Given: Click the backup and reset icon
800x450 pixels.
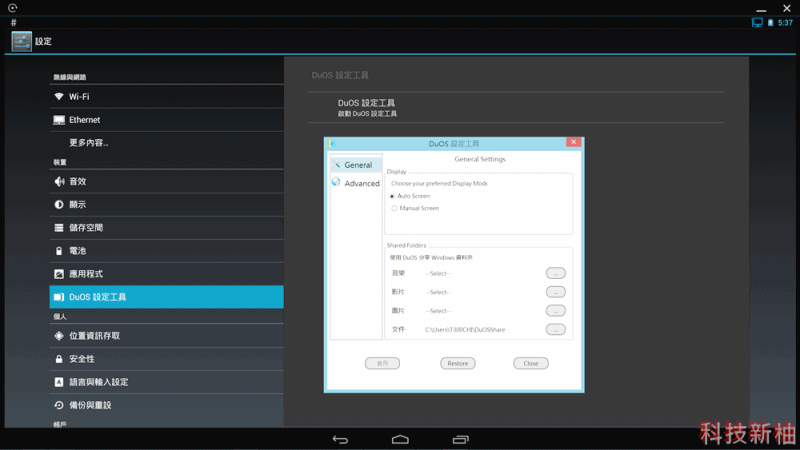Looking at the screenshot, I should click(59, 405).
